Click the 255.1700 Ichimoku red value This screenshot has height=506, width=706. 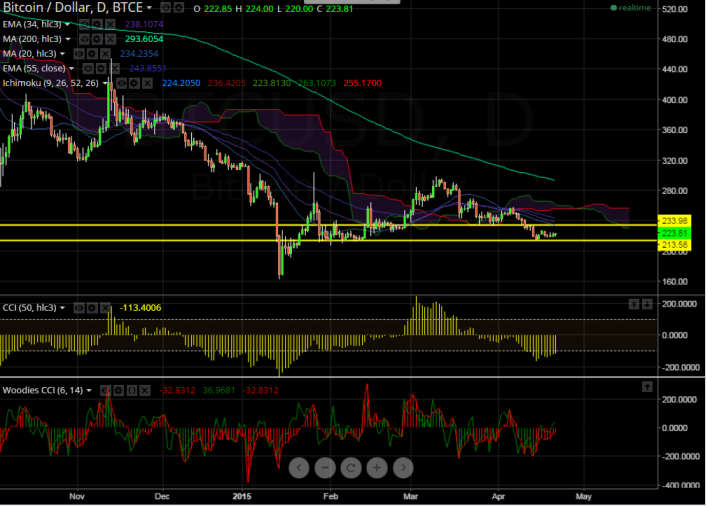click(362, 83)
